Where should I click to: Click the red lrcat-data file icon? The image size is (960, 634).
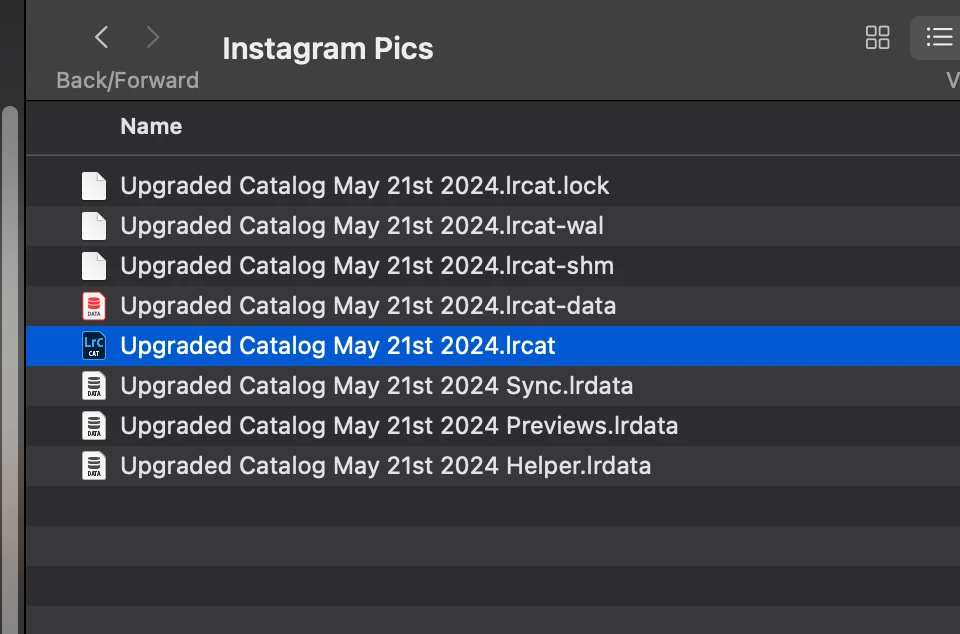point(93,306)
